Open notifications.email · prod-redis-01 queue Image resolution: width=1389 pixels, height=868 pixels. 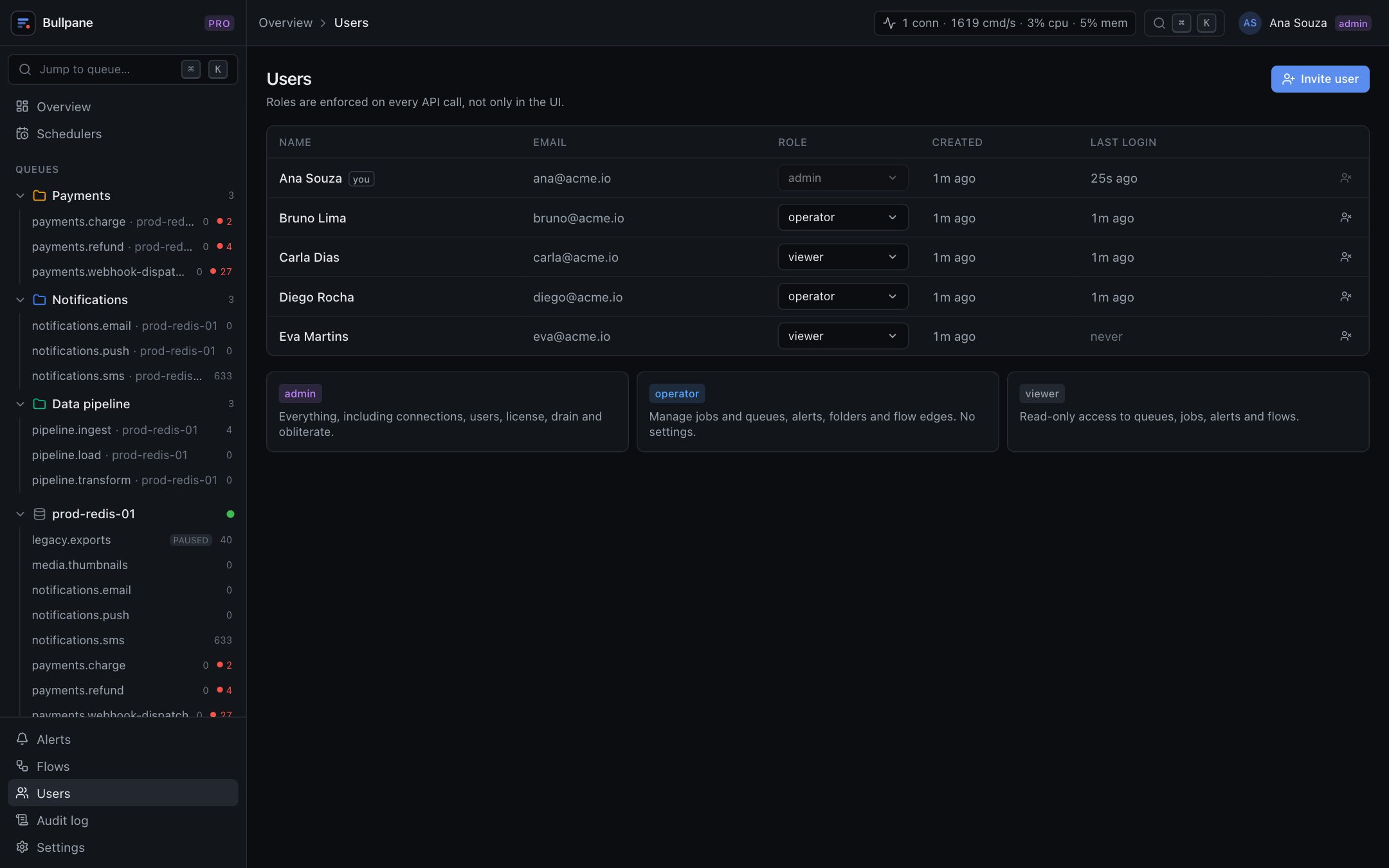coord(131,325)
